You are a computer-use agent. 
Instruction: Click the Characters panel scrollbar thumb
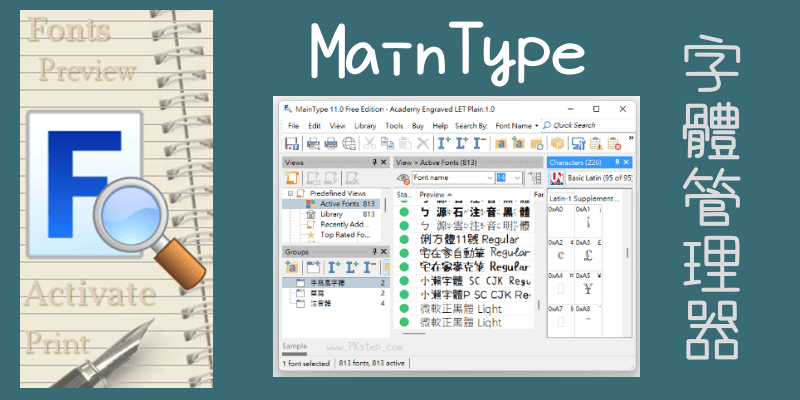coord(628,253)
